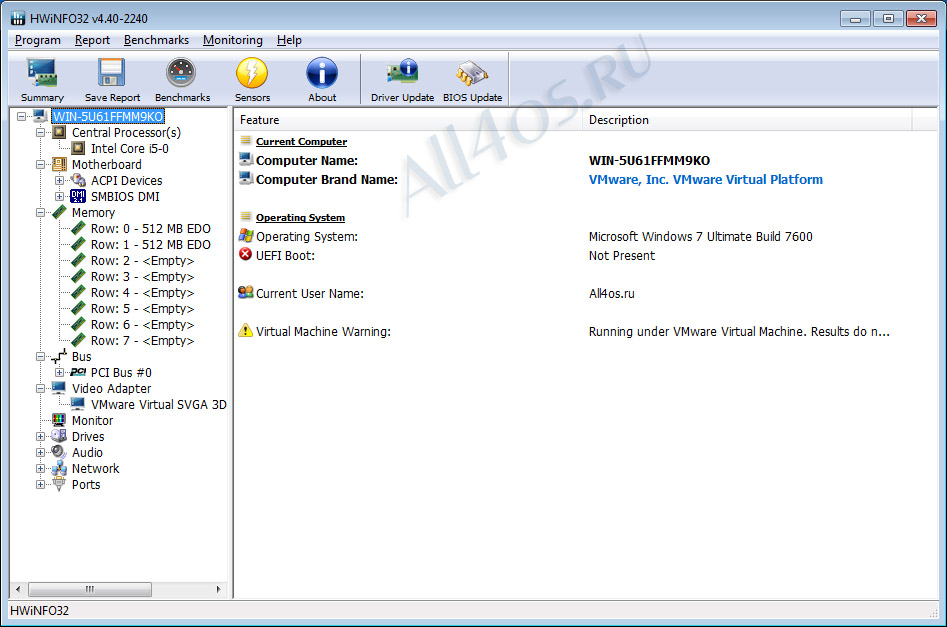
Task: Click the PCI Bus #0 icon
Action: [78, 372]
